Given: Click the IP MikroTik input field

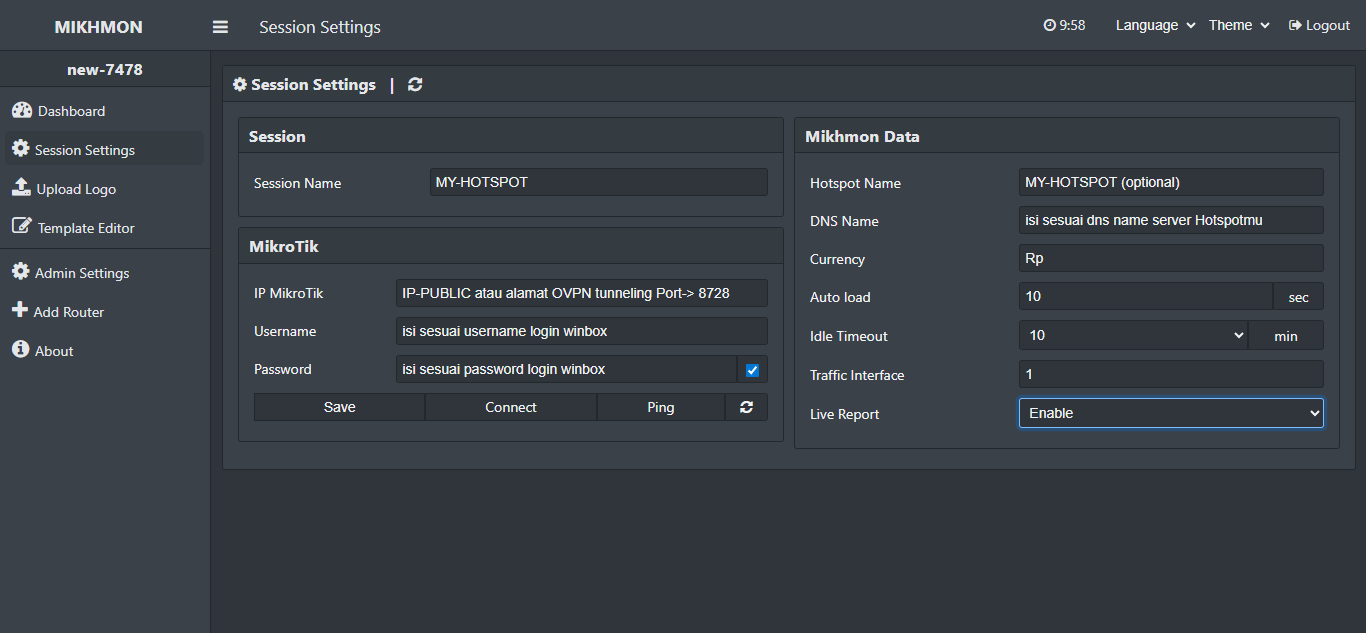Looking at the screenshot, I should [581, 293].
